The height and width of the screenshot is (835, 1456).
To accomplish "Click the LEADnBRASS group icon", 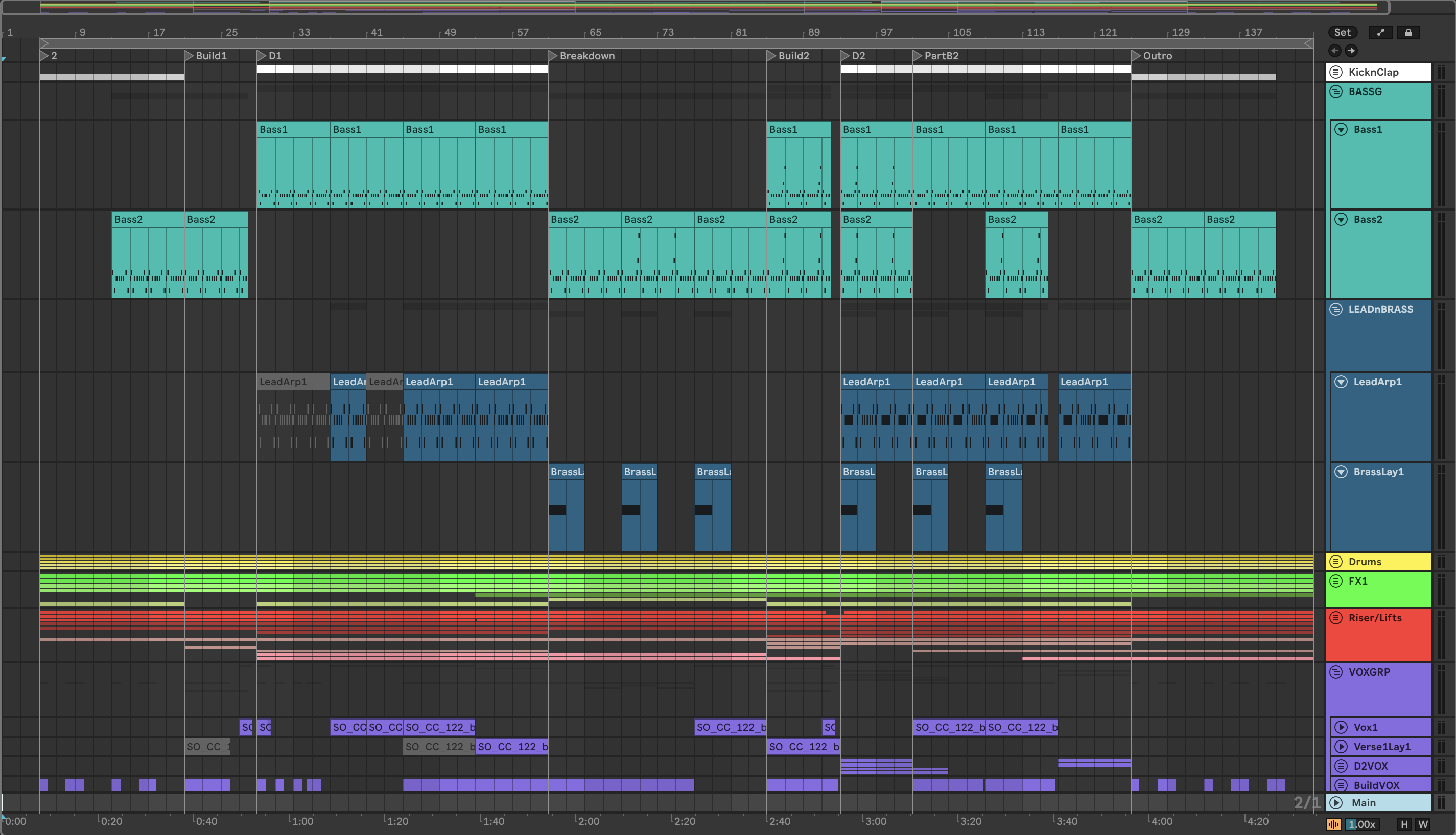I will coord(1336,310).
